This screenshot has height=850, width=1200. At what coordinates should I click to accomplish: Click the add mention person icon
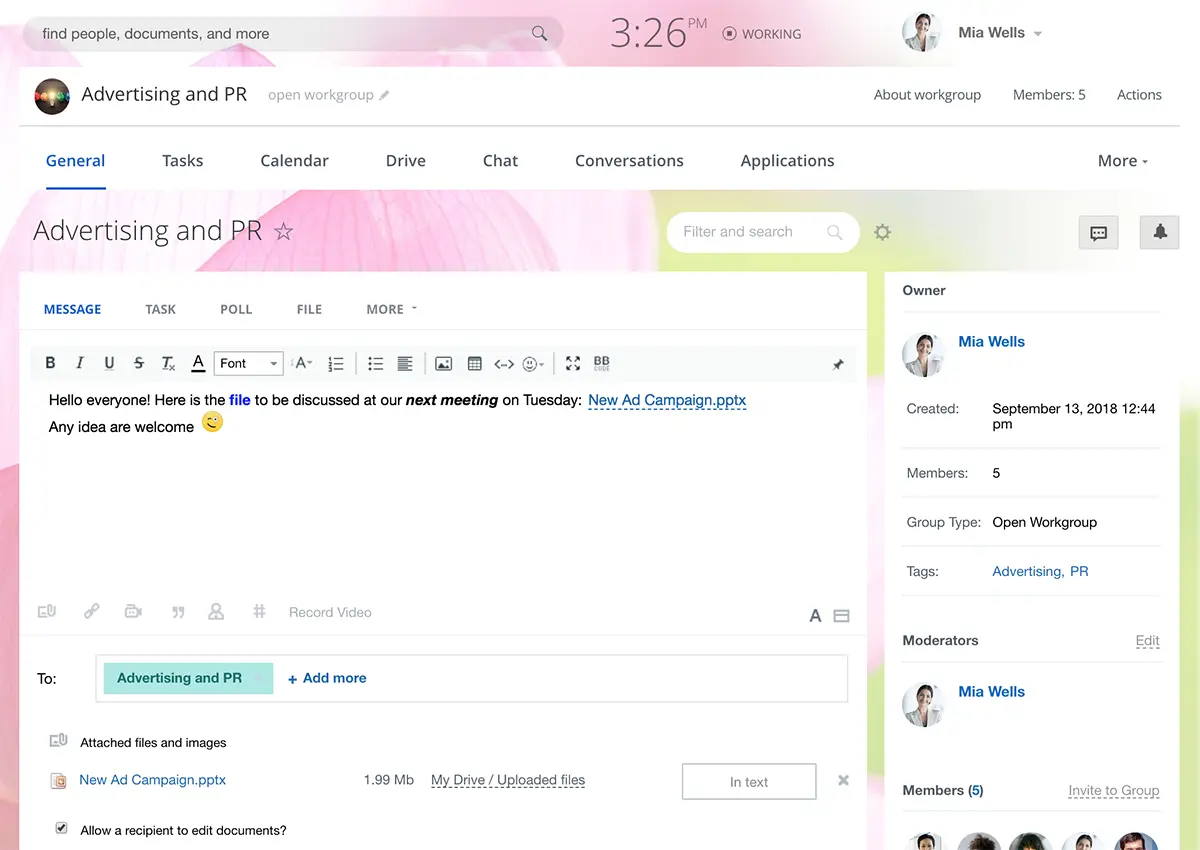tap(215, 612)
